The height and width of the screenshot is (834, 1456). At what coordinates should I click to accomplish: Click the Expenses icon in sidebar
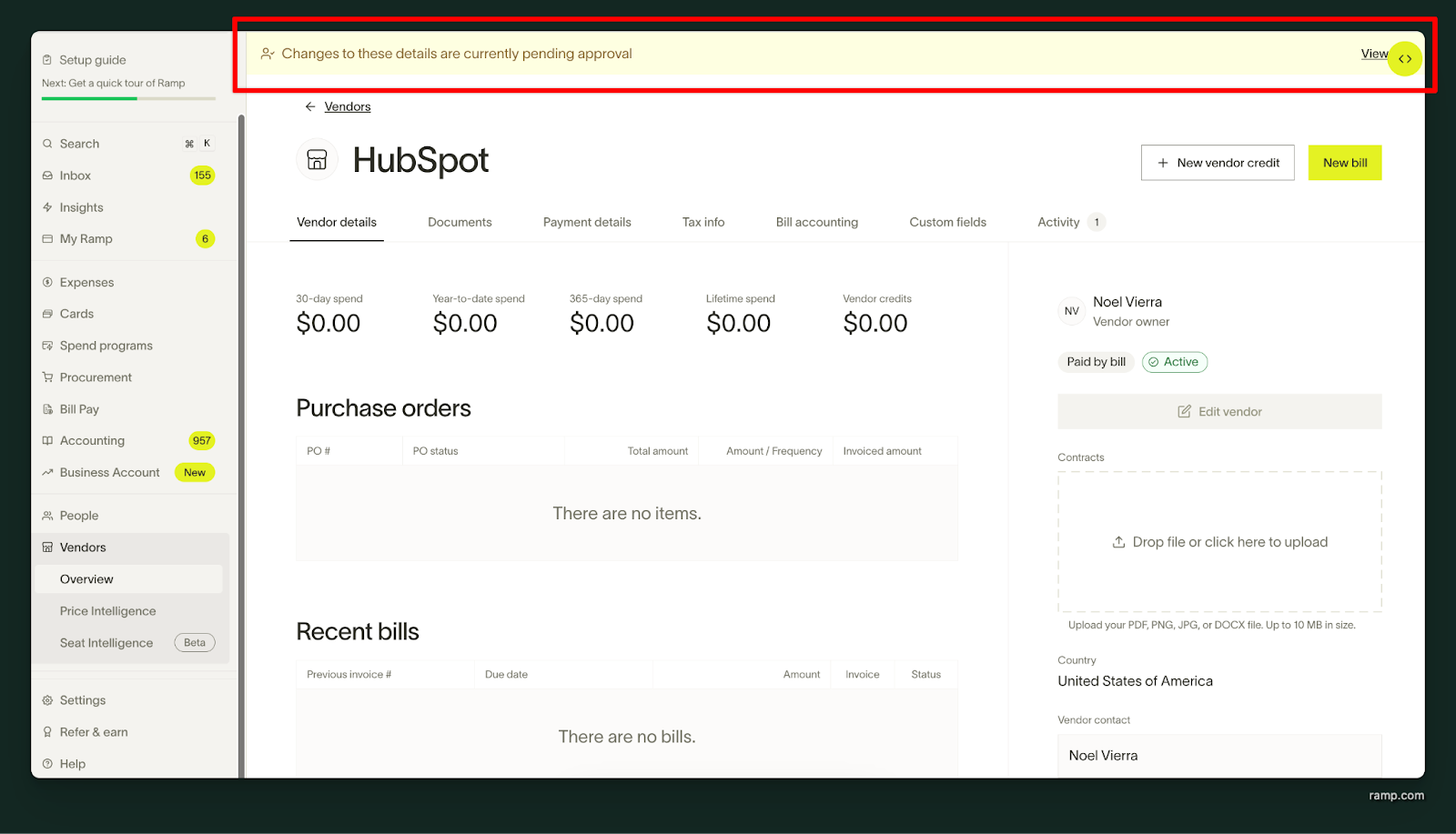pyautogui.click(x=47, y=283)
